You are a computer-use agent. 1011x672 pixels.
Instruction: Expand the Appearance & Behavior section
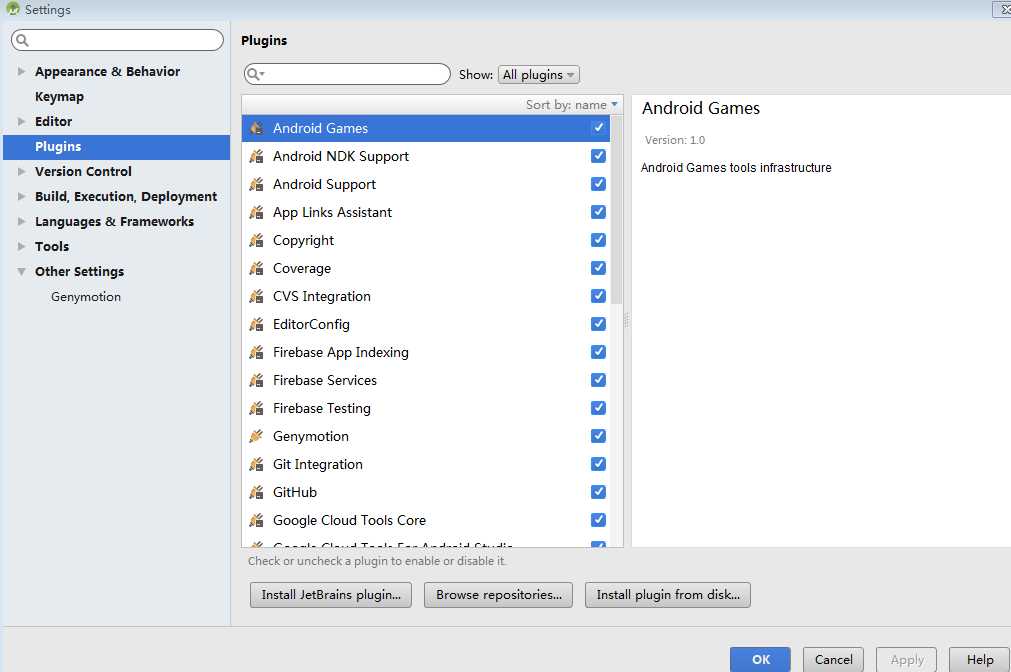tap(21, 72)
